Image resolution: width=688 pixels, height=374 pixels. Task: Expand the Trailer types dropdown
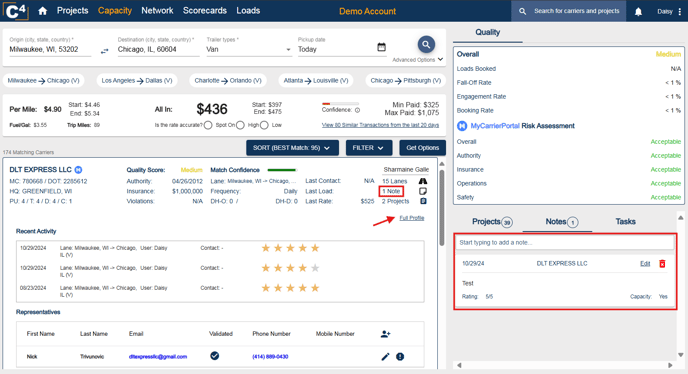tap(288, 50)
